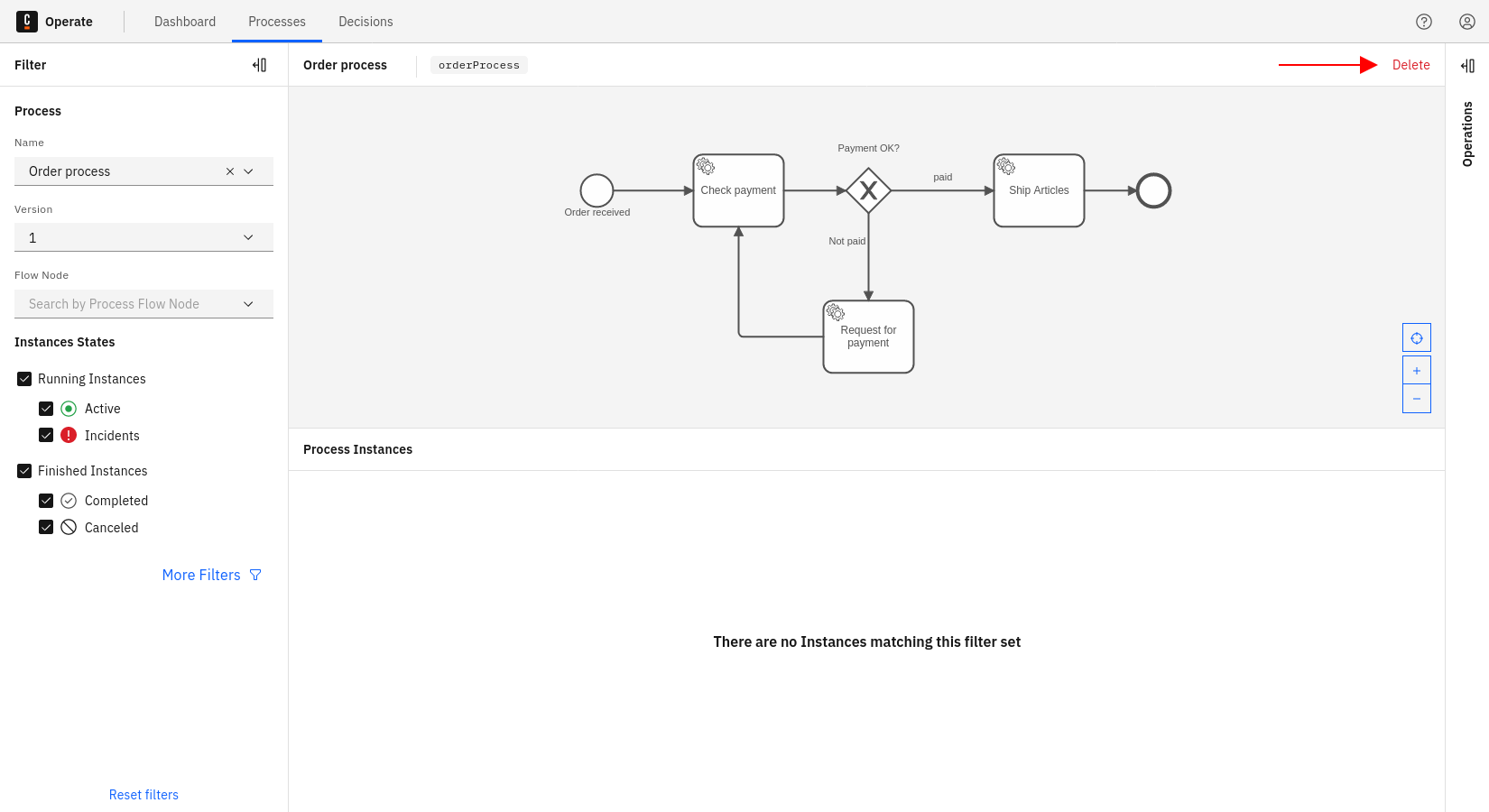Expand the Operations side panel
The image size is (1489, 812).
coord(1467,66)
